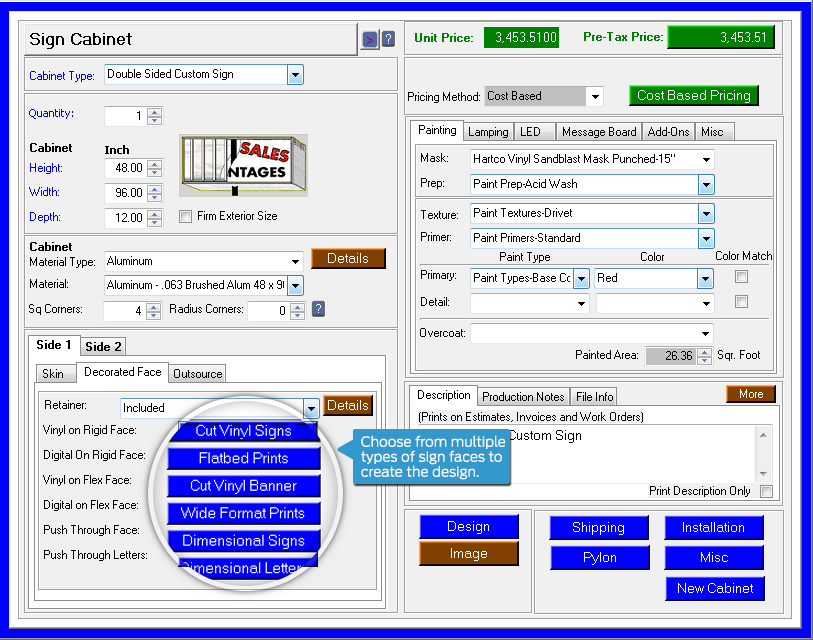Image resolution: width=813 pixels, height=640 pixels.
Task: Increase Quantity using the up stepper arrow
Action: click(154, 111)
